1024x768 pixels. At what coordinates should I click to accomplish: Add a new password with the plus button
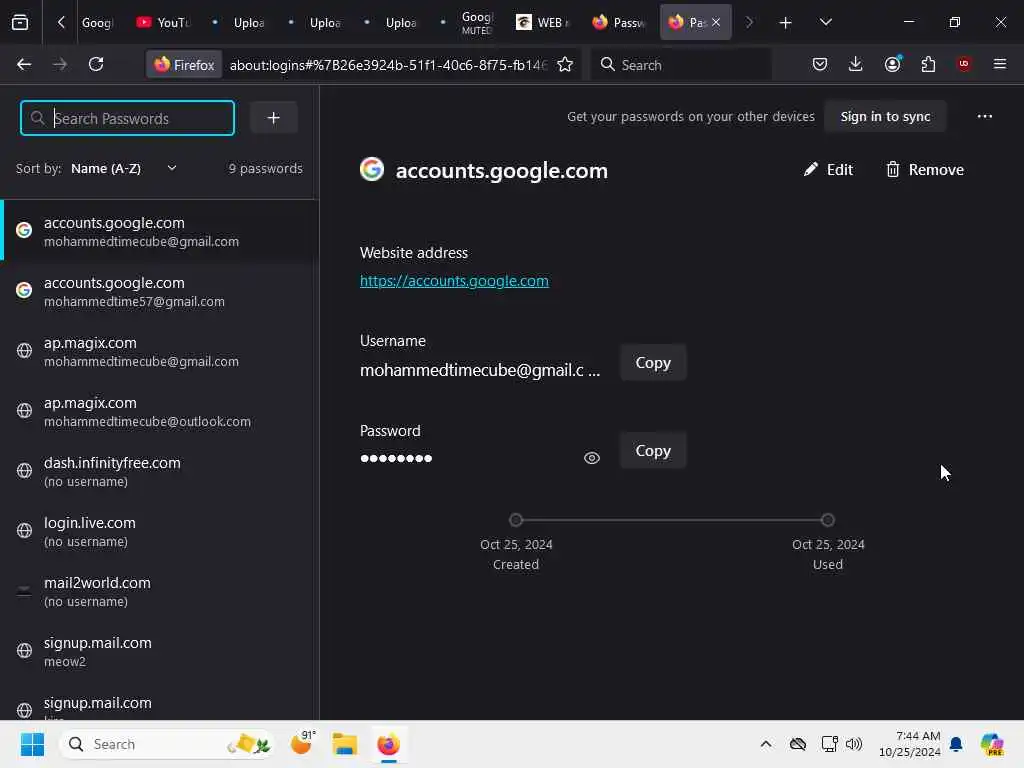[x=274, y=118]
